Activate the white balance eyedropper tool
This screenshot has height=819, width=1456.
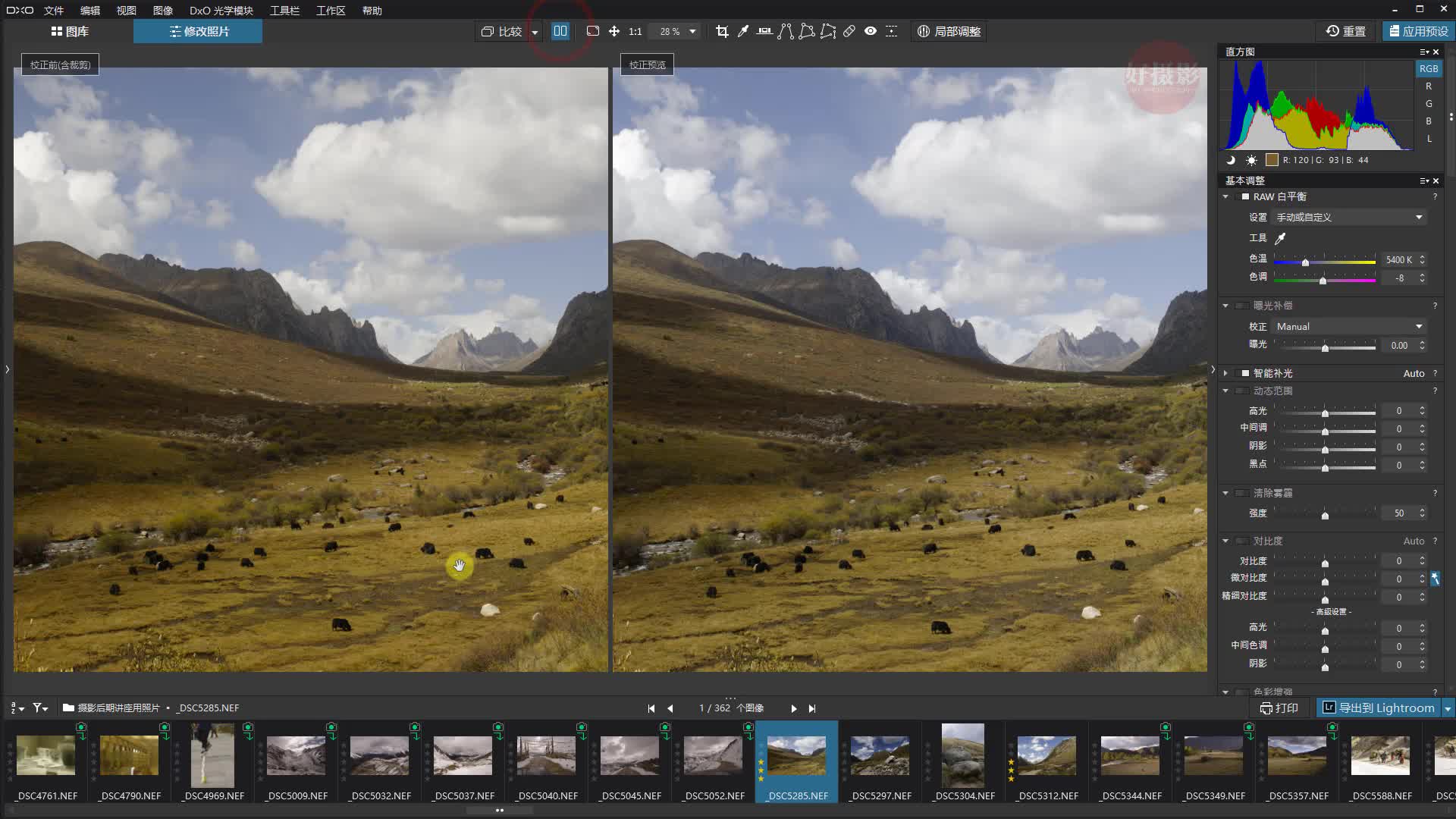click(743, 31)
